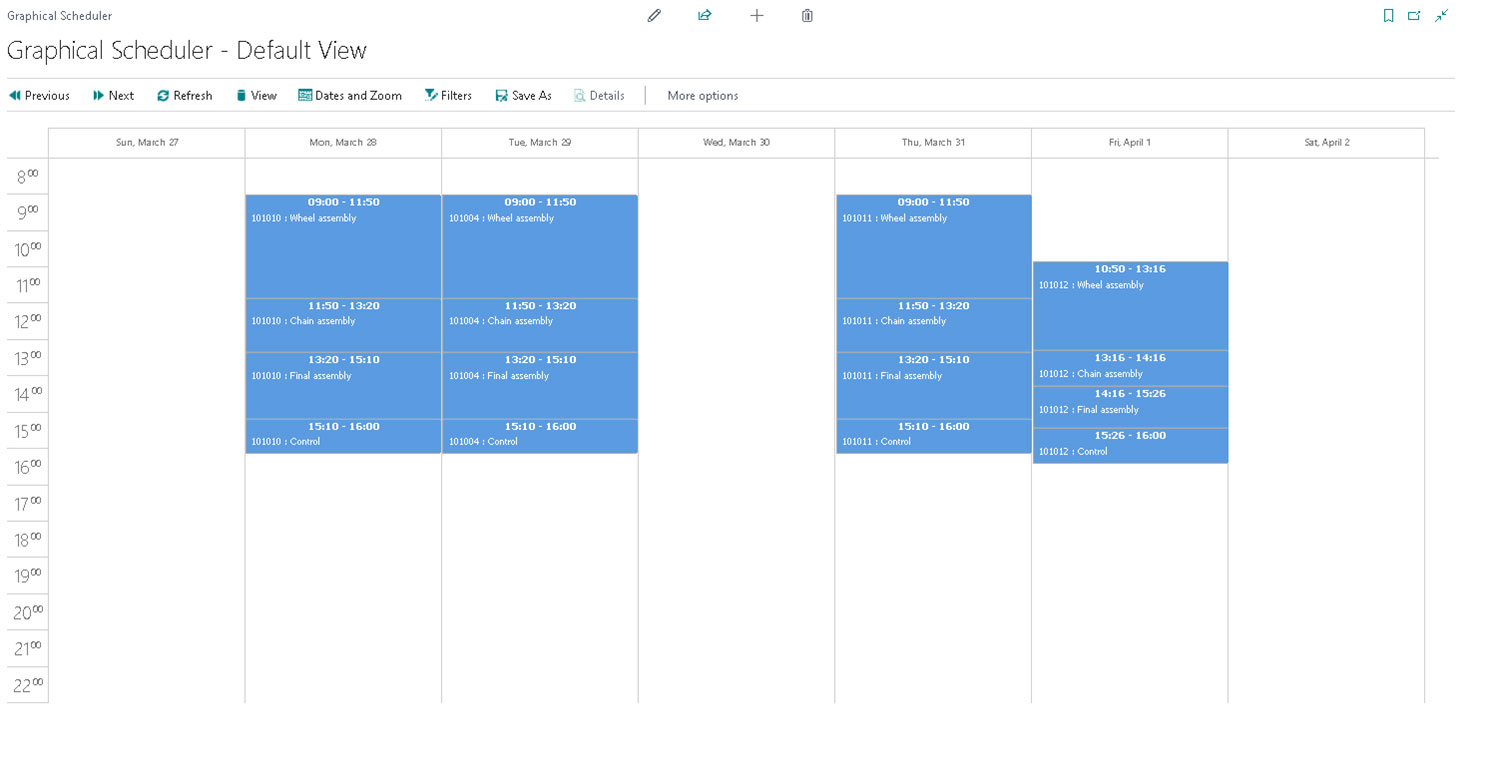Open the Filters options

click(x=448, y=95)
